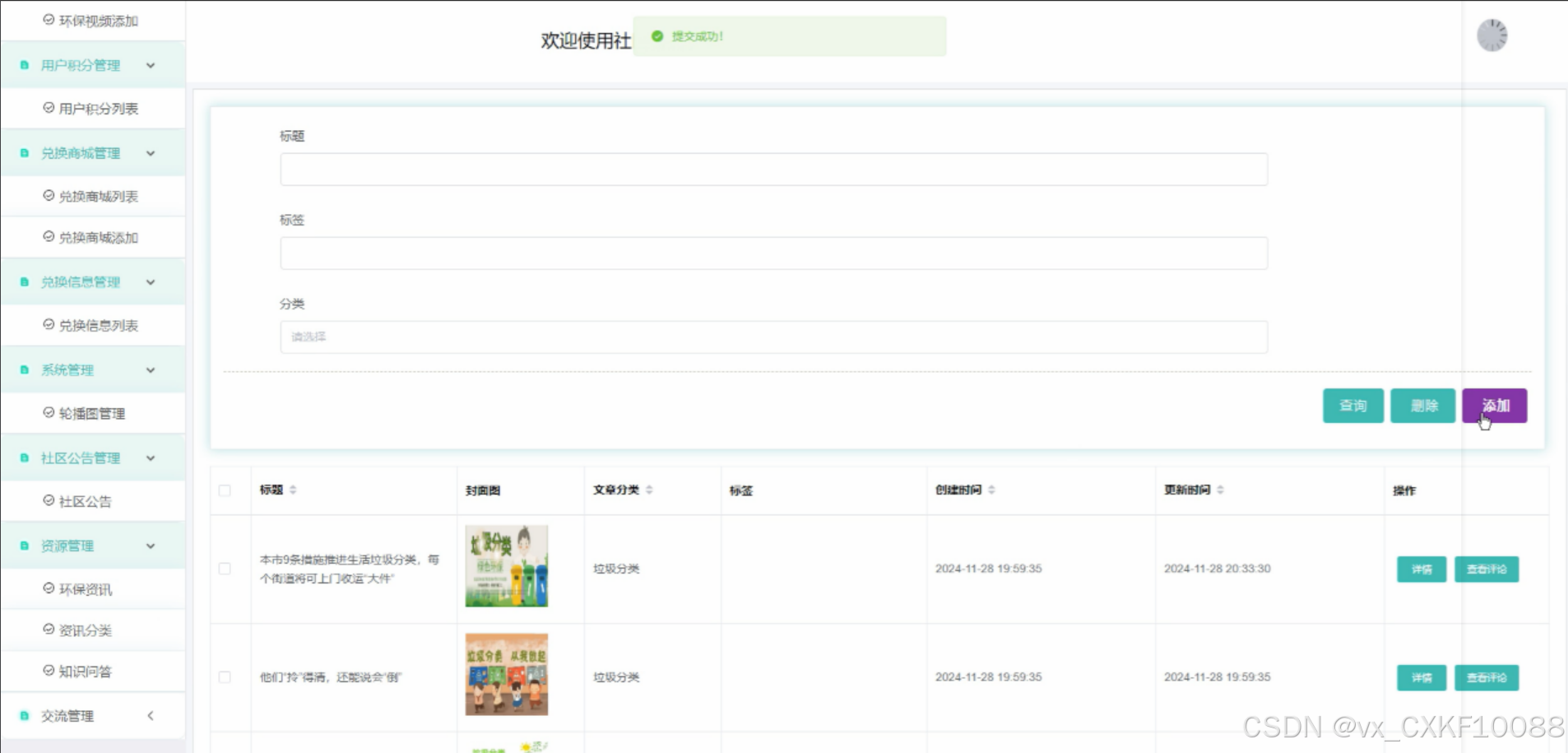Click the user avatar icon at top right
This screenshot has width=1568, height=753.
(1491, 35)
